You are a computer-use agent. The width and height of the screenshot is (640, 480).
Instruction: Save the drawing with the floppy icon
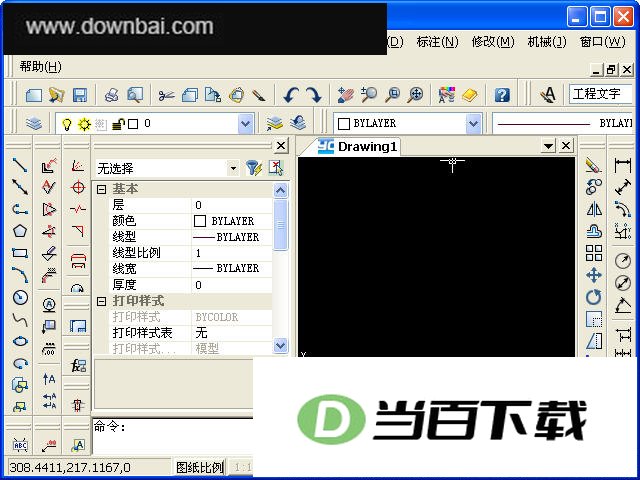[80, 95]
